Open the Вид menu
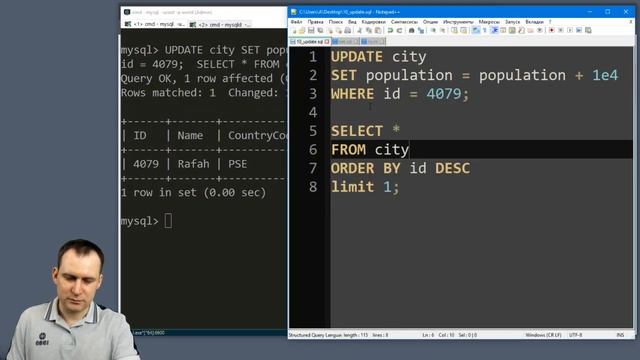This screenshot has height=360, width=640. (352, 22)
